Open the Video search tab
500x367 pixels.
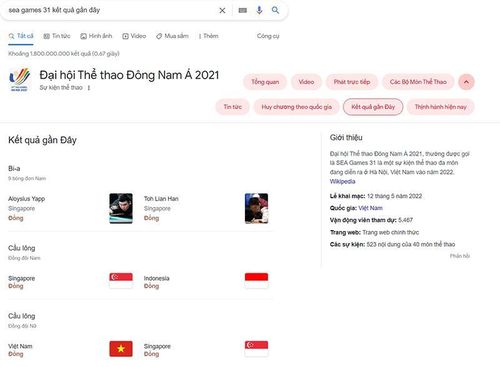(134, 36)
